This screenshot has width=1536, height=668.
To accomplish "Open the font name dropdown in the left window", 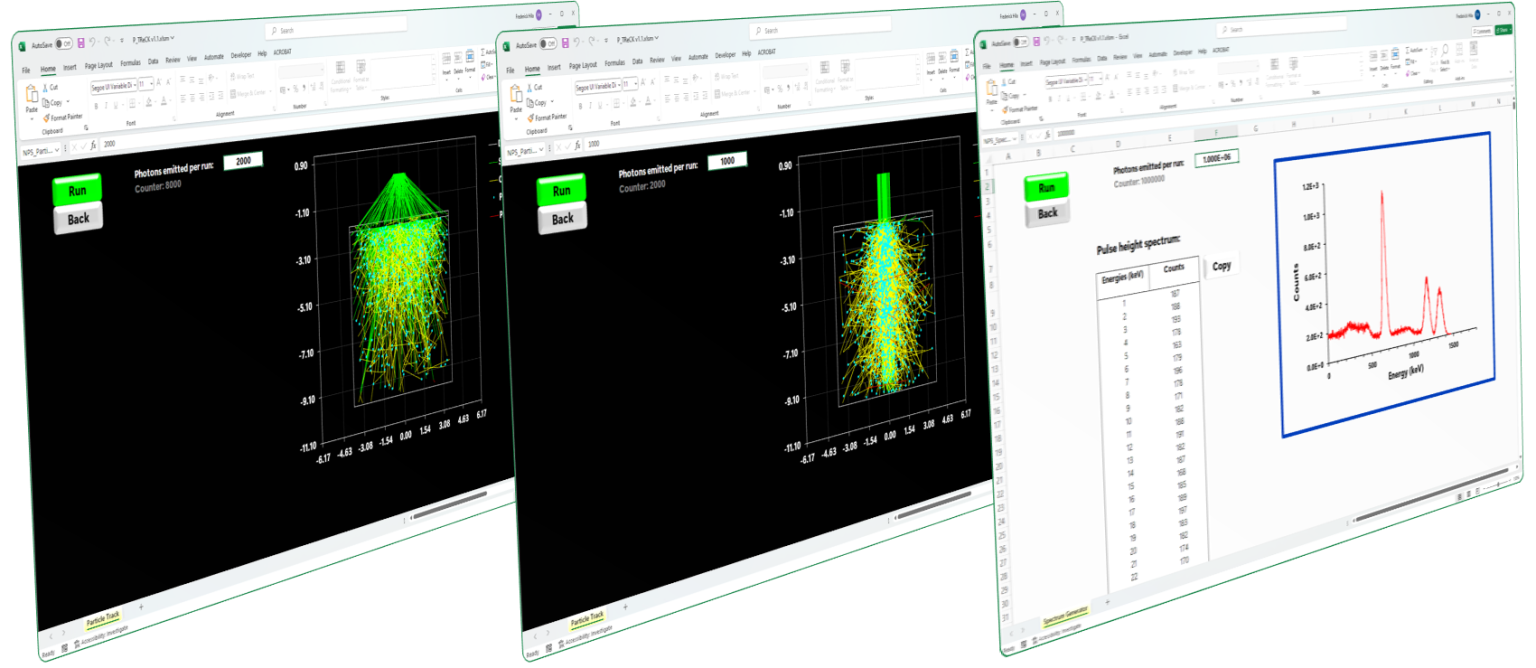I will tap(135, 85).
